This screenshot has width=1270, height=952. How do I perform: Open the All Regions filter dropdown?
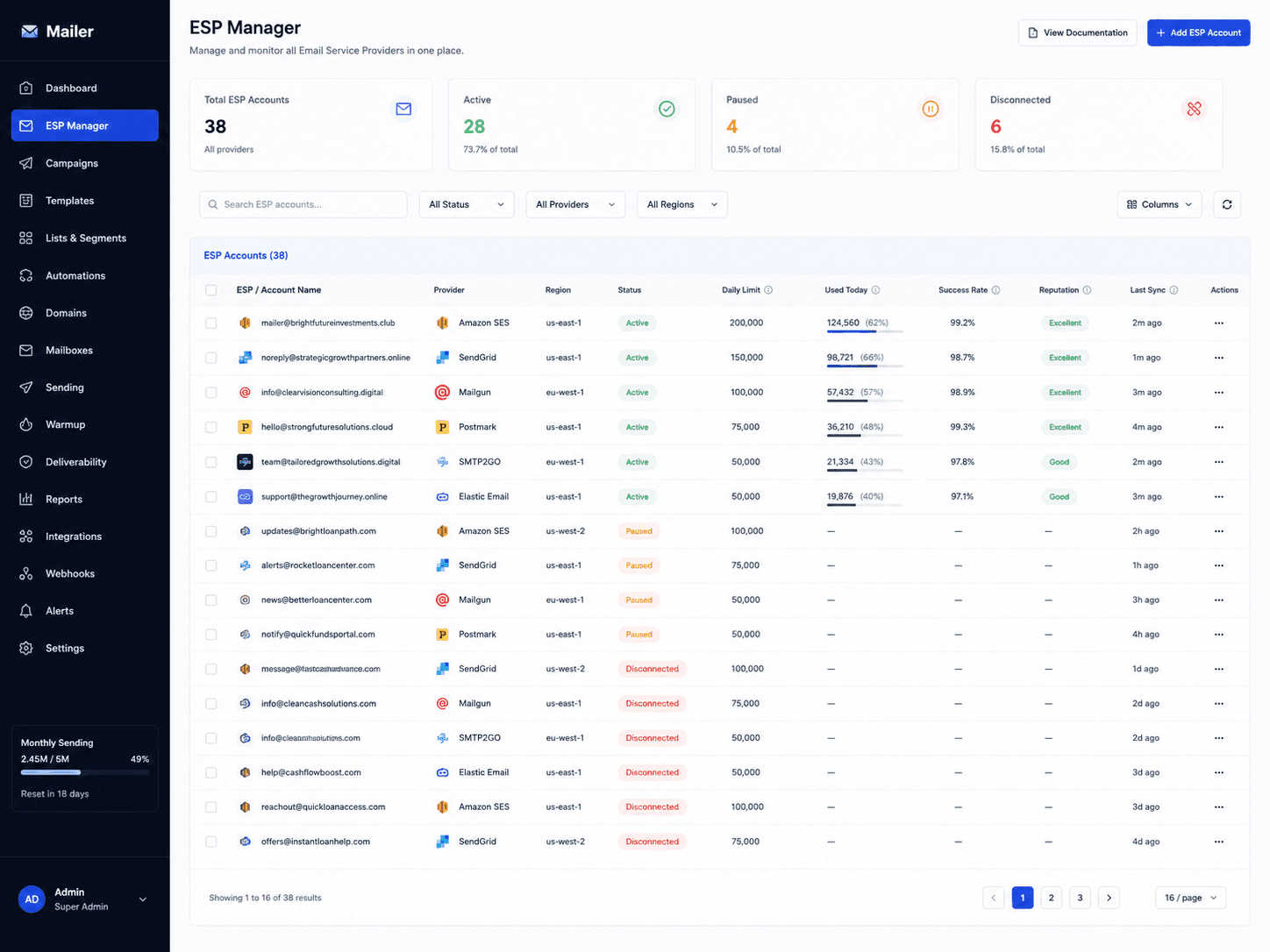pos(681,204)
